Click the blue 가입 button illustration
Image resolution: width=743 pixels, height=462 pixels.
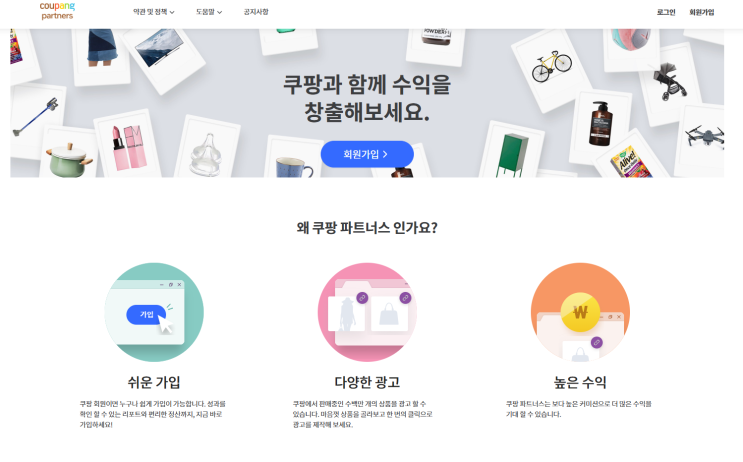point(146,315)
